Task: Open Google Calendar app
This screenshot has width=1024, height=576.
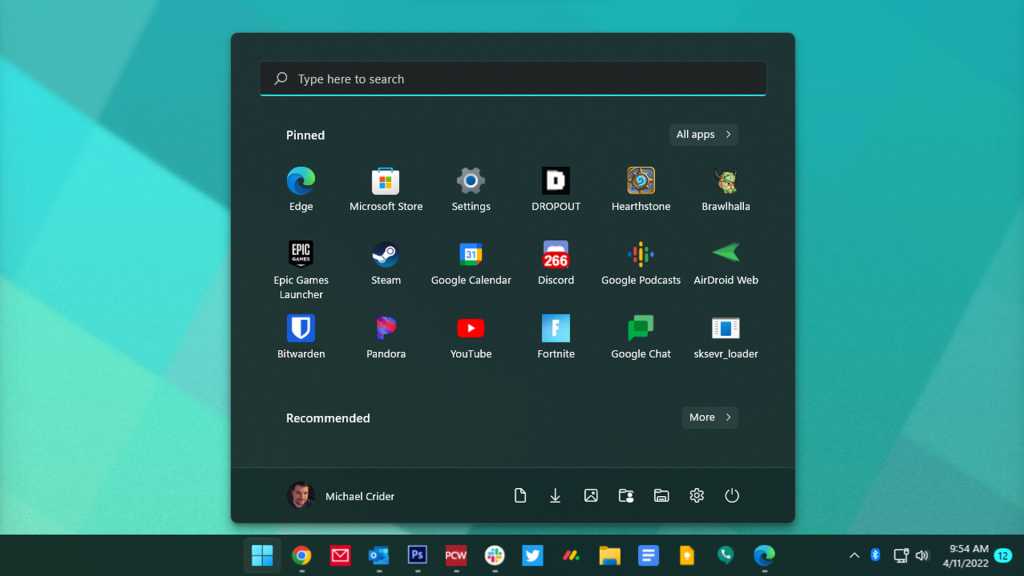Action: [470, 263]
